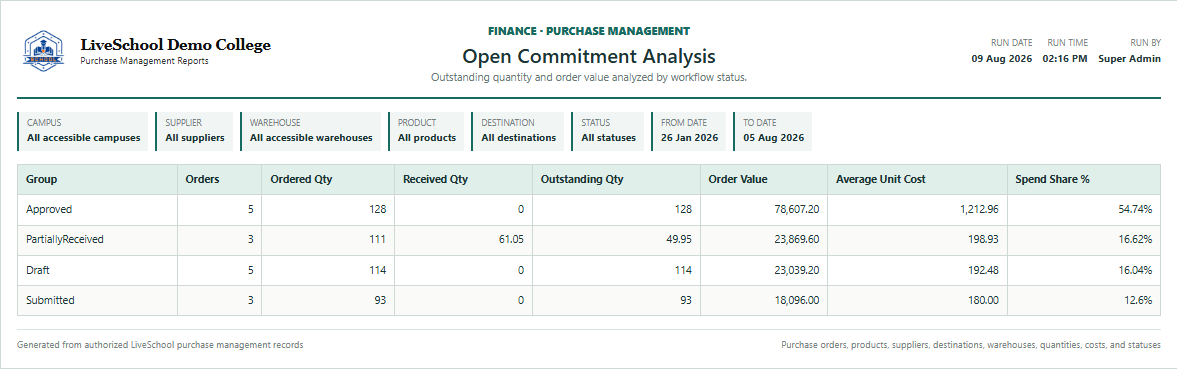Click the Order Value column header

(763, 180)
